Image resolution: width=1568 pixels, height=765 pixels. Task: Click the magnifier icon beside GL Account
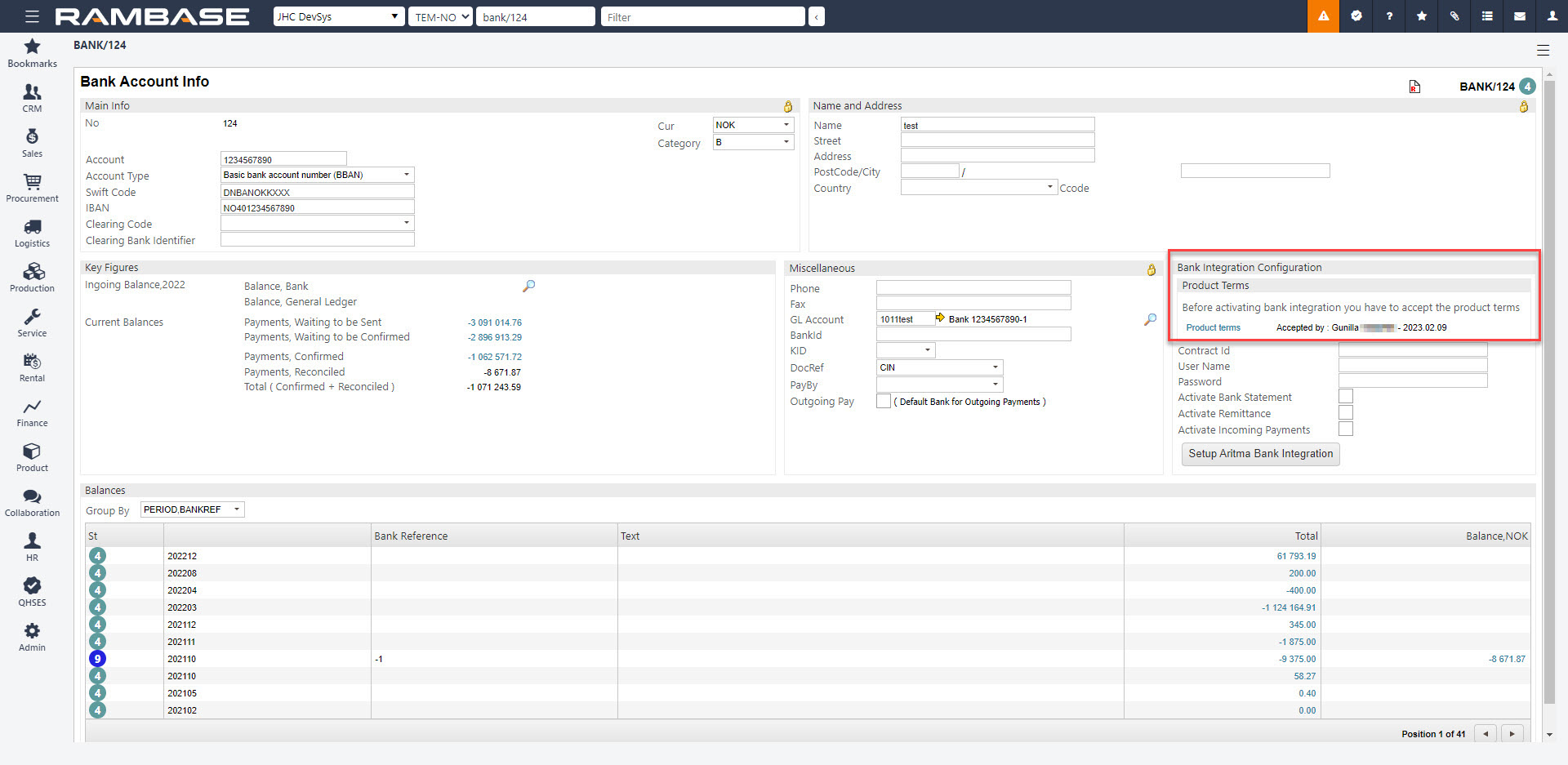[x=1150, y=319]
